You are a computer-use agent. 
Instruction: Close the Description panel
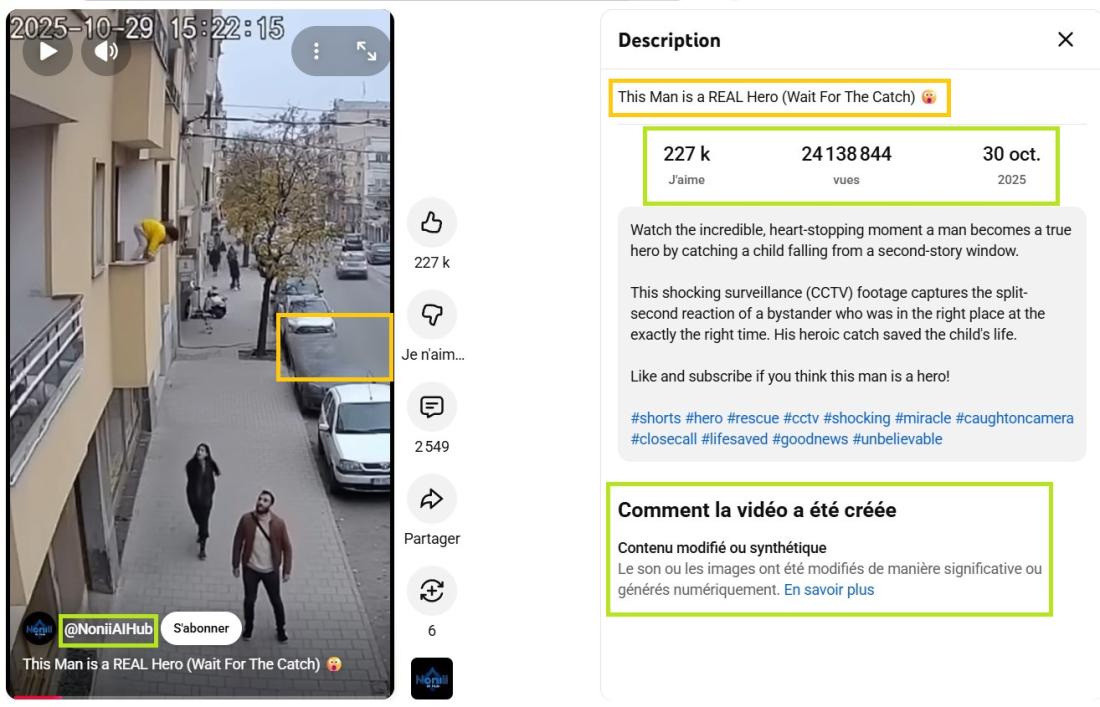coord(1065,40)
